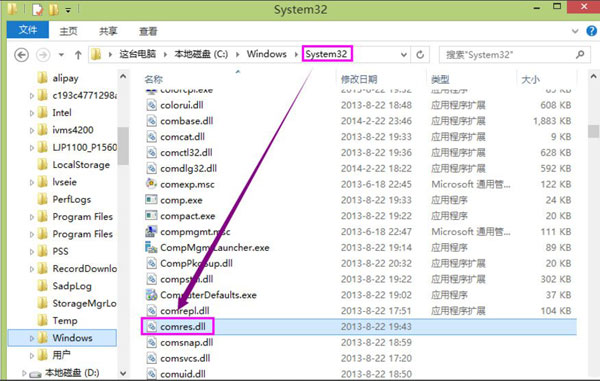Click the combase.dll file icon
Image resolution: width=600 pixels, height=381 pixels.
pyautogui.click(x=152, y=121)
